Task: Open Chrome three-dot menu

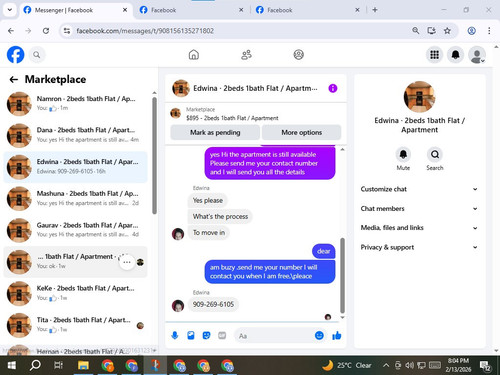Action: point(489,31)
